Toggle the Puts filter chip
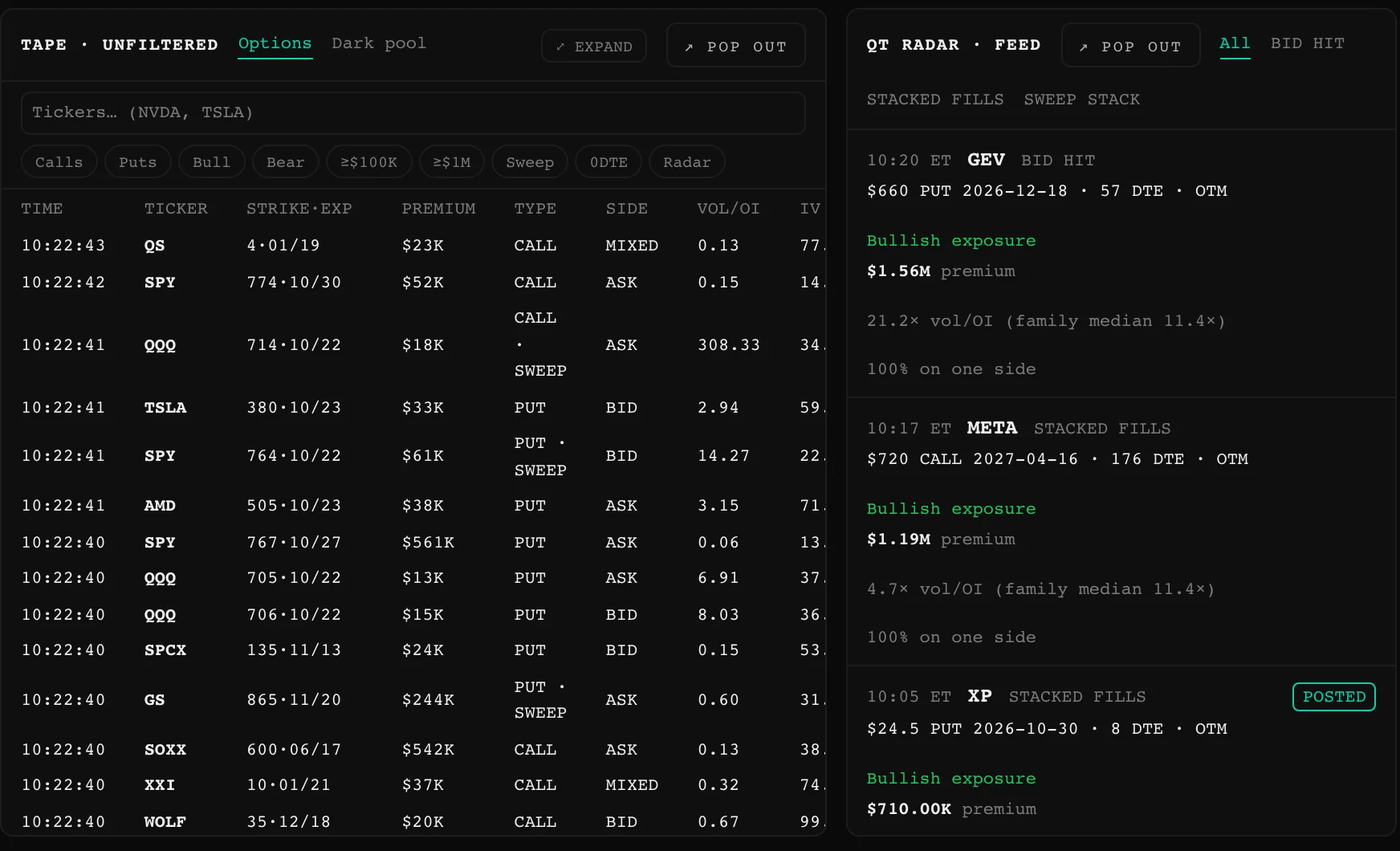 (x=137, y=162)
